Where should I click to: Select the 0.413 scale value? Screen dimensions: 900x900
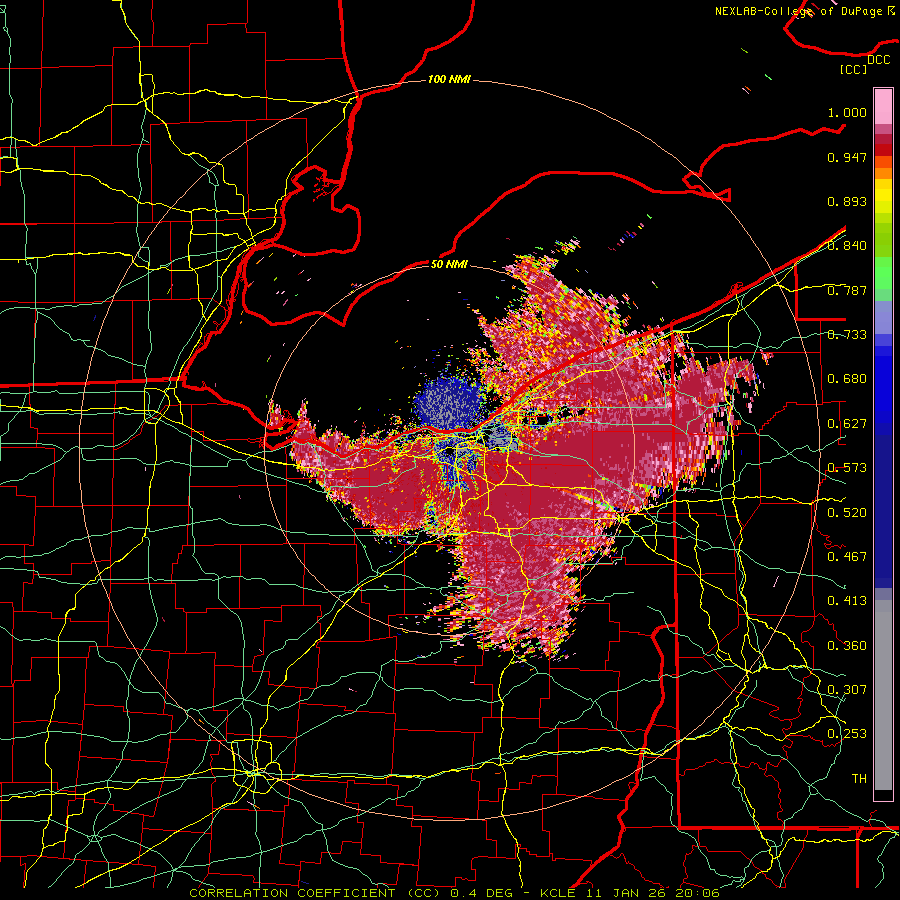tap(847, 601)
